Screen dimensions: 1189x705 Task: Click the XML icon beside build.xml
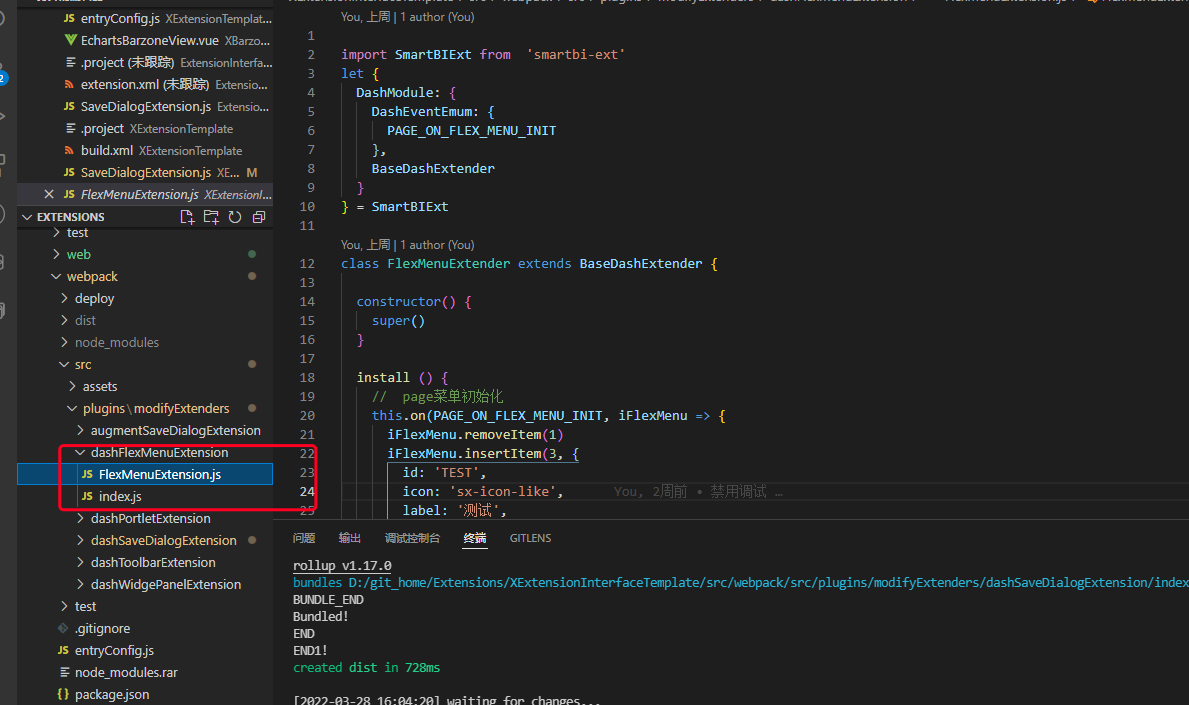69,150
